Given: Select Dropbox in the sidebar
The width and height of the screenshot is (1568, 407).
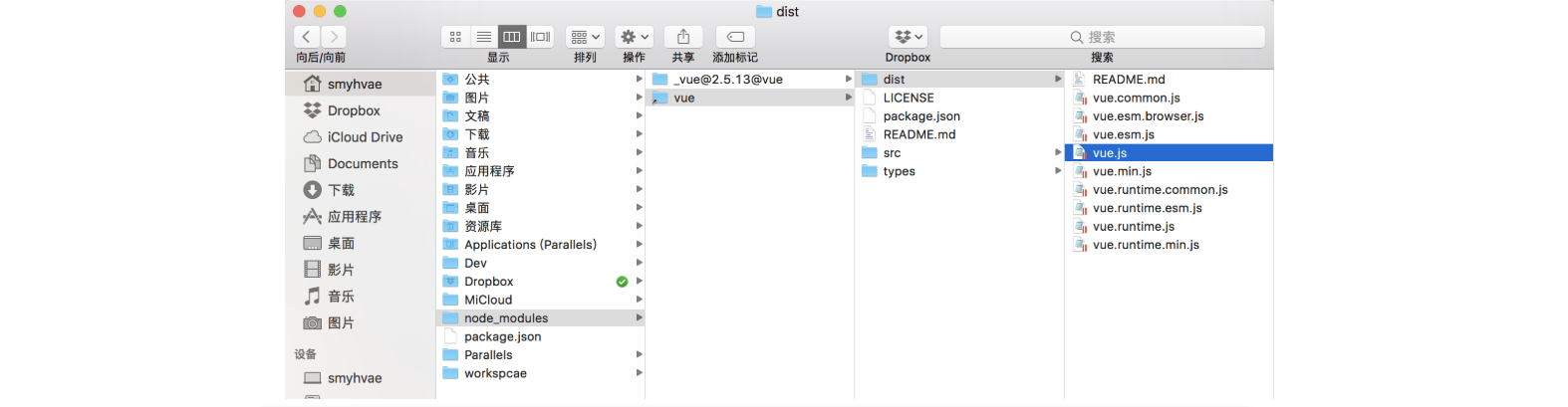Looking at the screenshot, I should (361, 110).
